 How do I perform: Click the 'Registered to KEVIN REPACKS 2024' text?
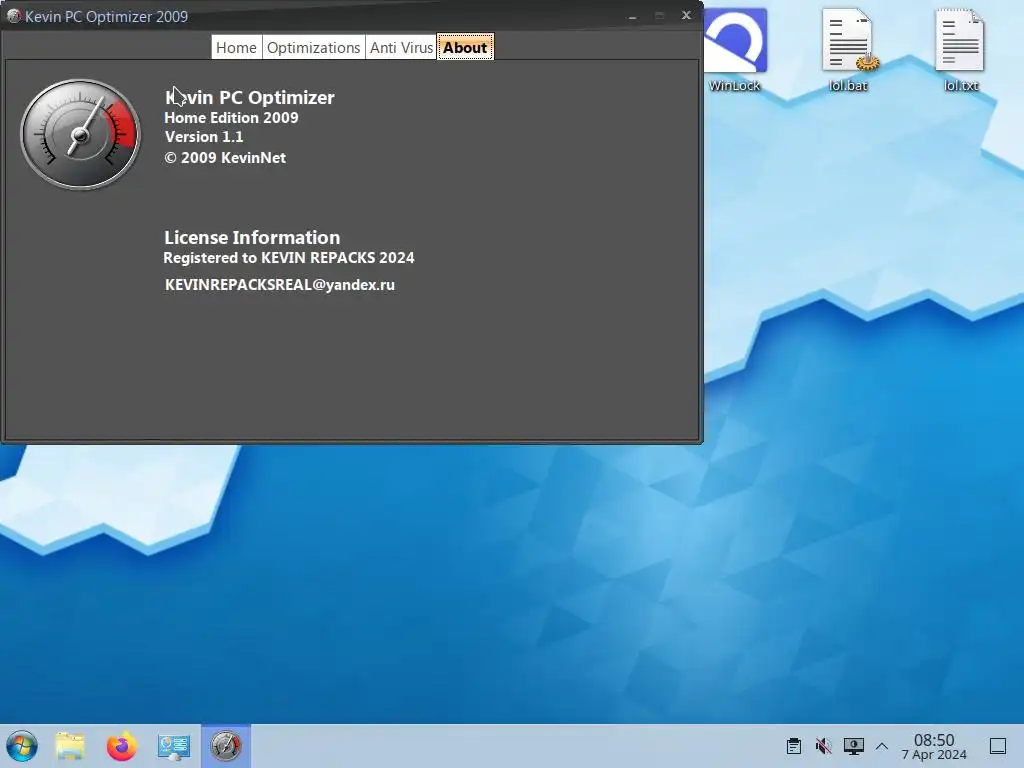289,257
